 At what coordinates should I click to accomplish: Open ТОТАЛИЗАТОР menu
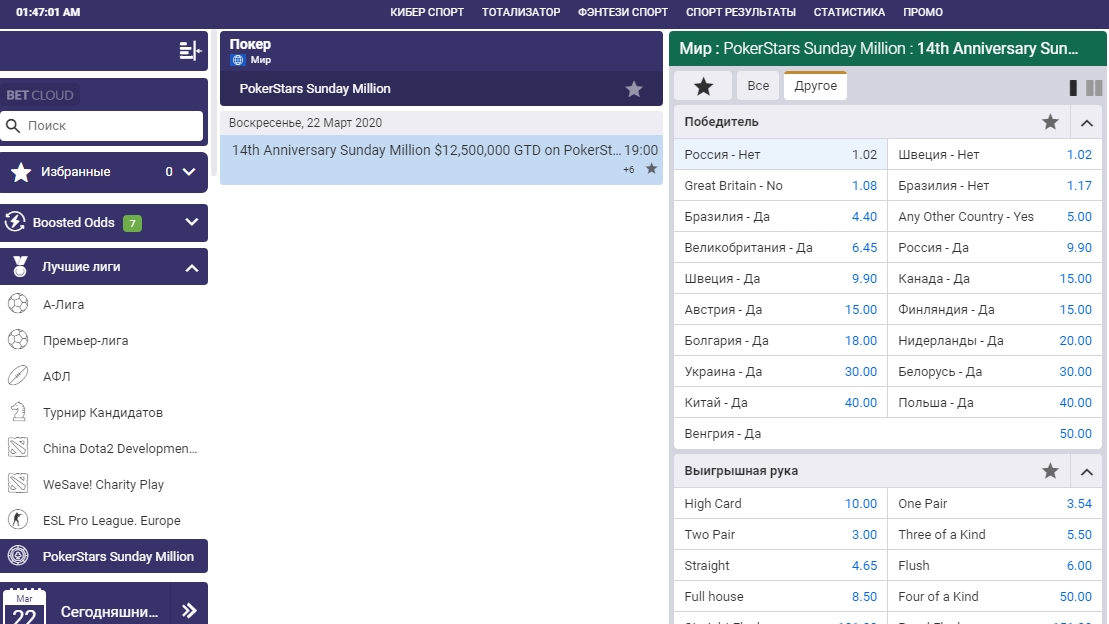pyautogui.click(x=521, y=12)
